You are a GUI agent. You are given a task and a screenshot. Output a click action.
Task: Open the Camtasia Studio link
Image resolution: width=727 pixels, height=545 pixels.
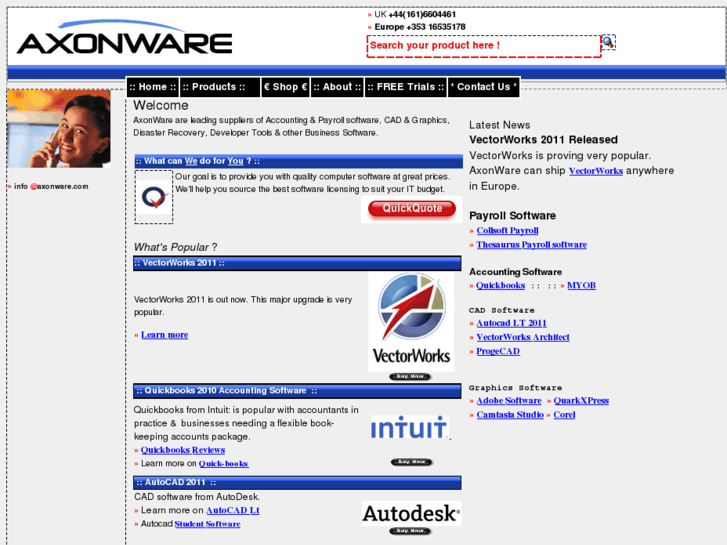coord(510,415)
